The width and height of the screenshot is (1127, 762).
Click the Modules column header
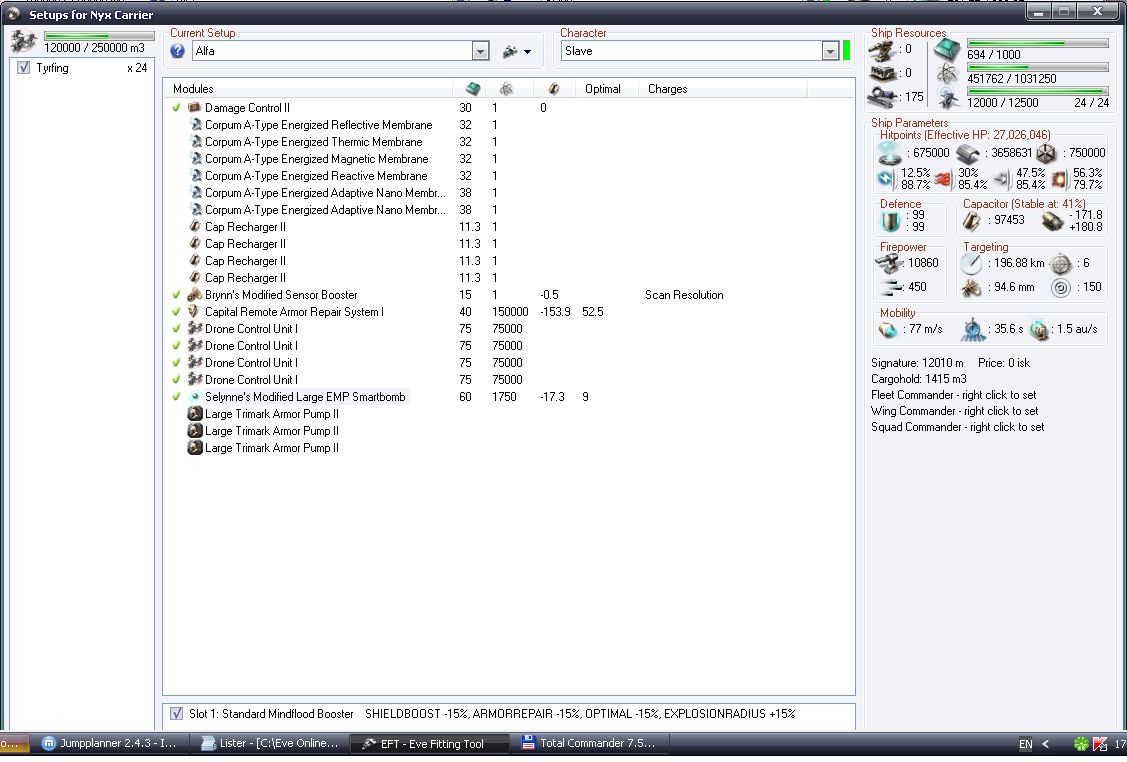pos(193,88)
